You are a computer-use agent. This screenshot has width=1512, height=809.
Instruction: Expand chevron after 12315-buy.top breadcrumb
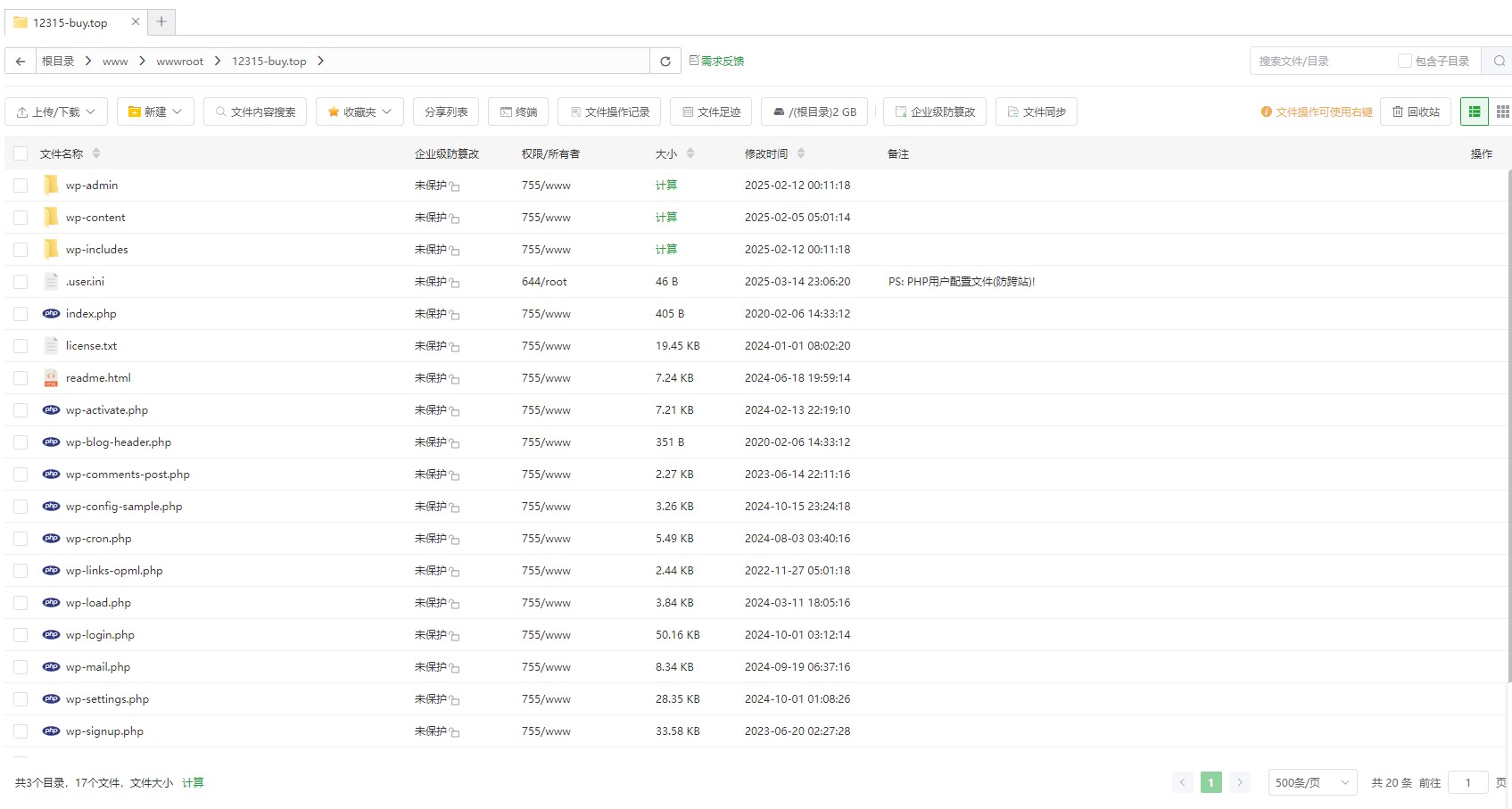(x=320, y=61)
